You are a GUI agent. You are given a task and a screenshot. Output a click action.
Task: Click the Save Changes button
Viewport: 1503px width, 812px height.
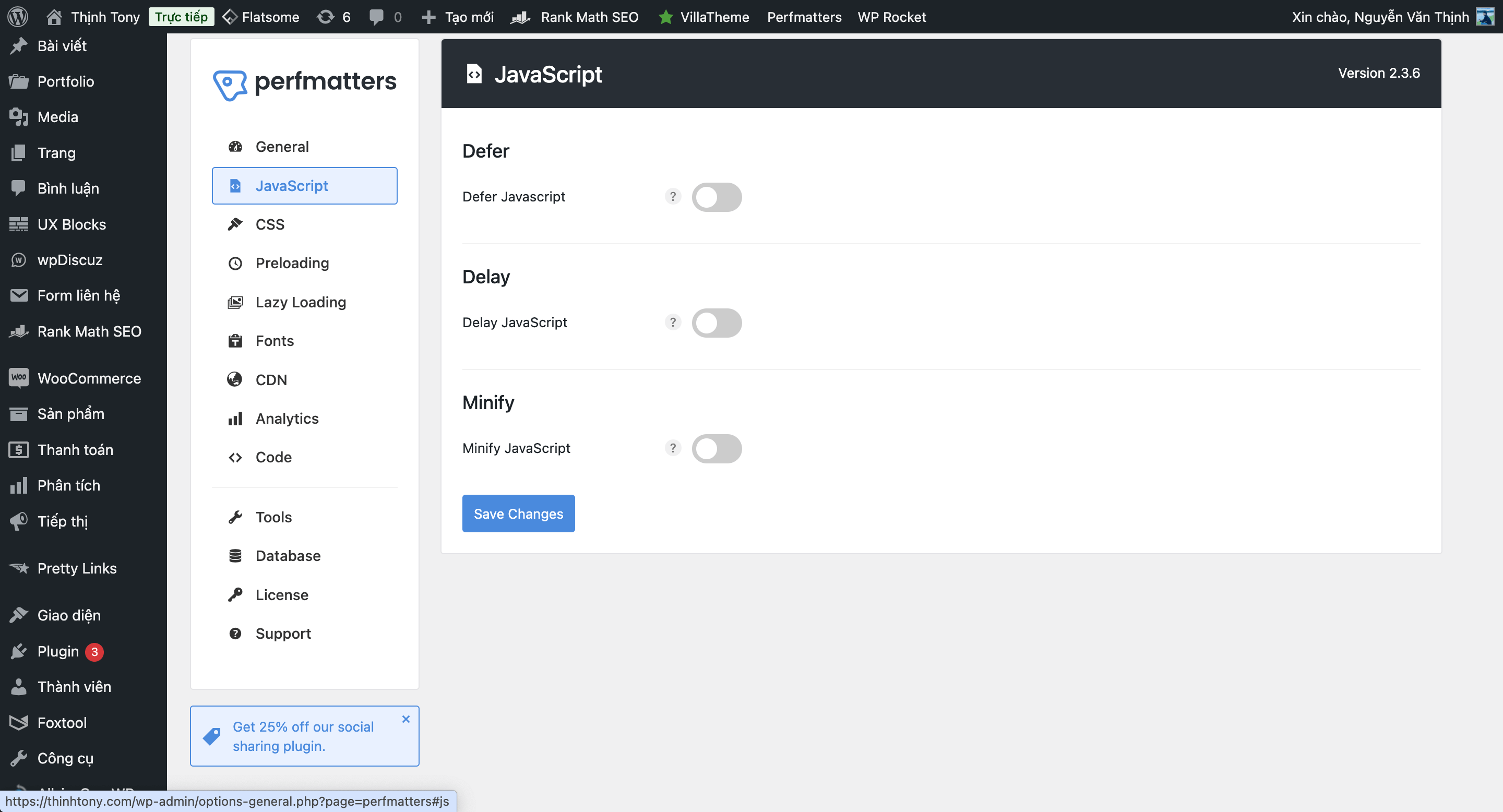(x=518, y=514)
